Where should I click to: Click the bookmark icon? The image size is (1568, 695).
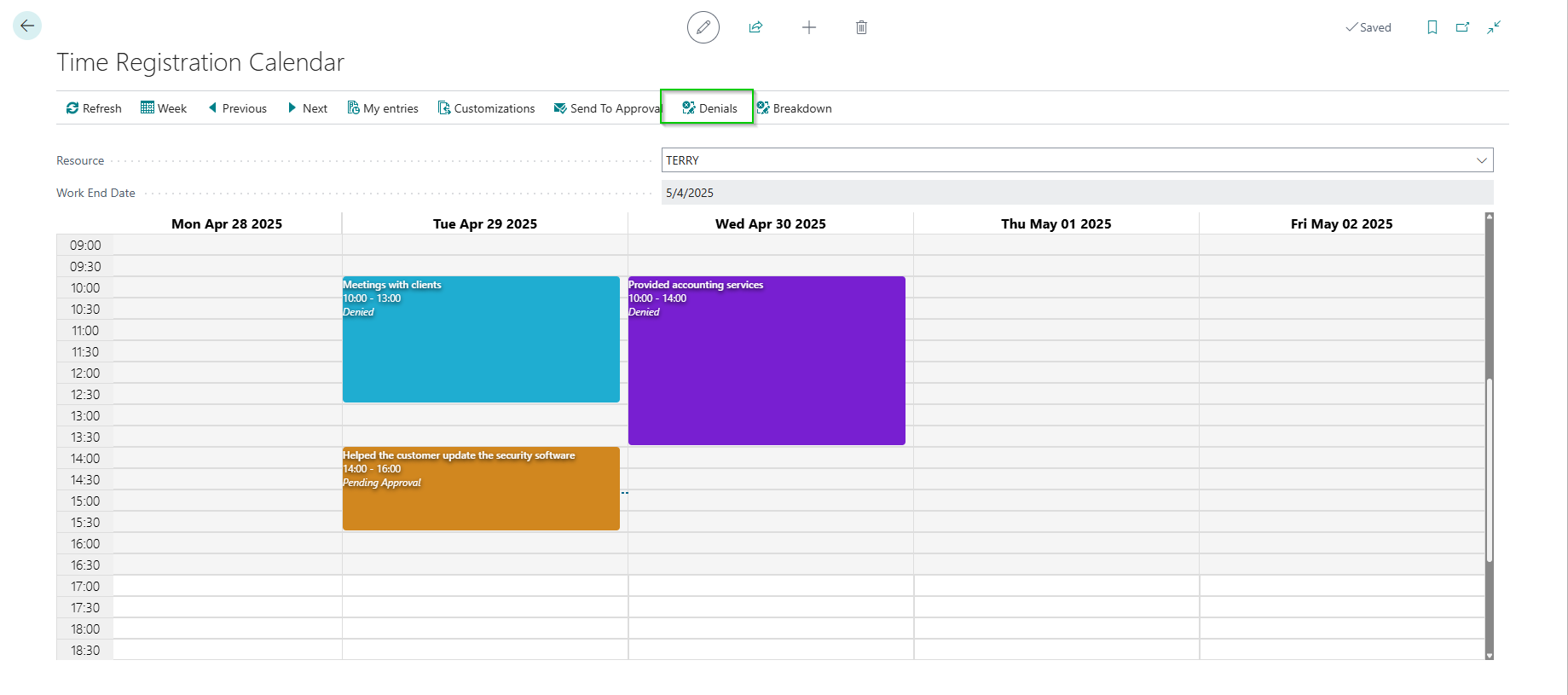pyautogui.click(x=1432, y=27)
